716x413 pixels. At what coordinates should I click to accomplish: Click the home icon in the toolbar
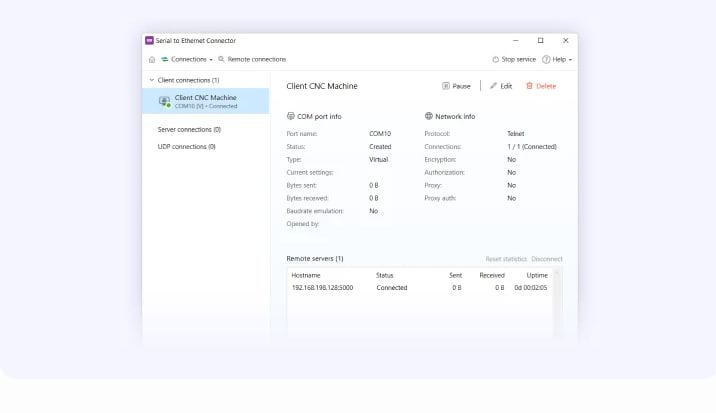[152, 59]
